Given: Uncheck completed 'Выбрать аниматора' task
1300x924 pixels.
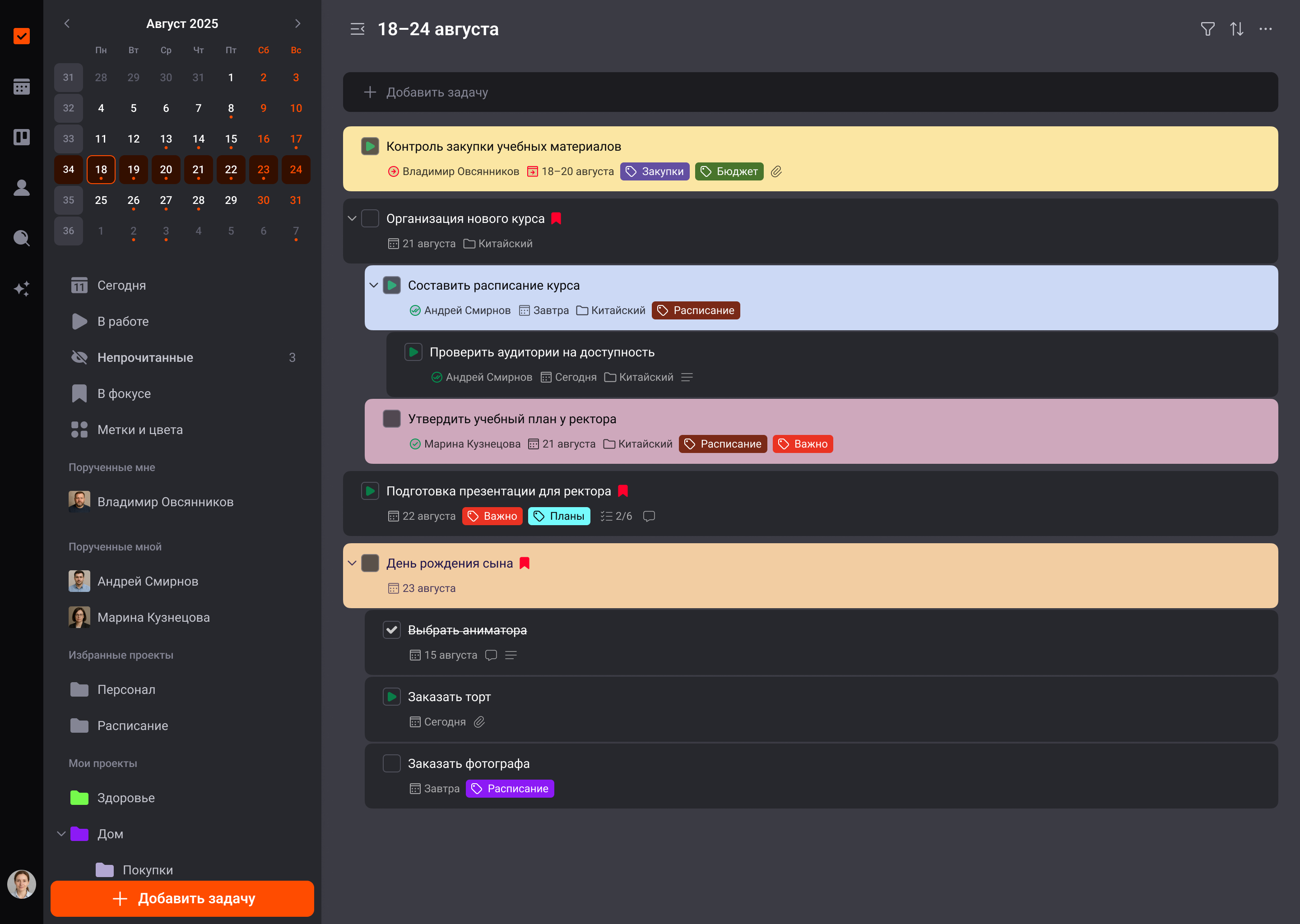Looking at the screenshot, I should (392, 630).
